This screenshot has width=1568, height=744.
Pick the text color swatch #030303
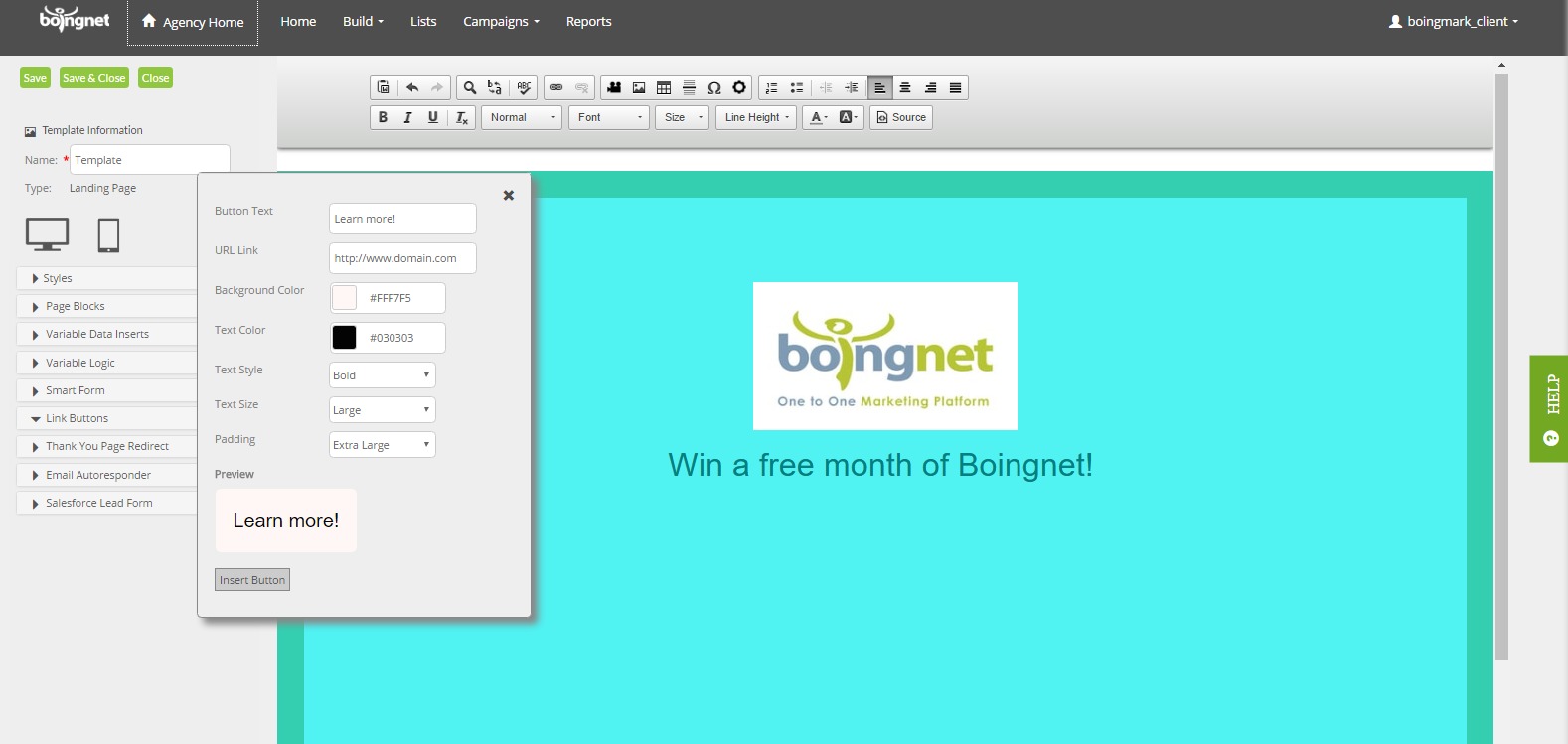click(344, 338)
